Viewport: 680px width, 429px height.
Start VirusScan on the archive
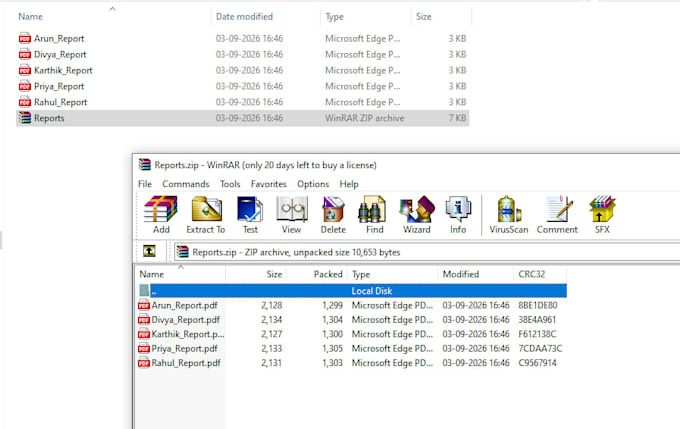(509, 215)
